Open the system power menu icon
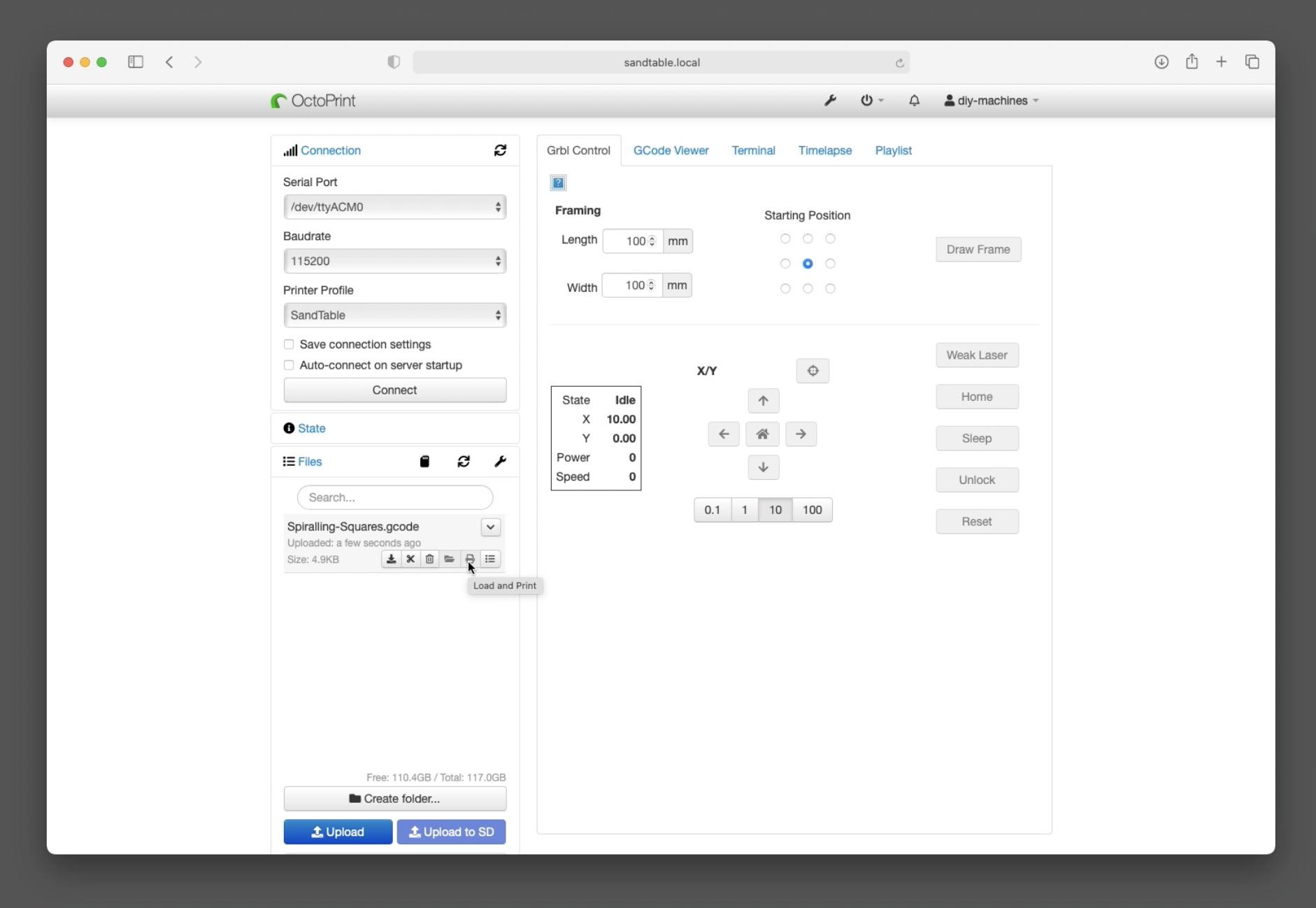Screen dimensions: 1316x908 [867, 100]
